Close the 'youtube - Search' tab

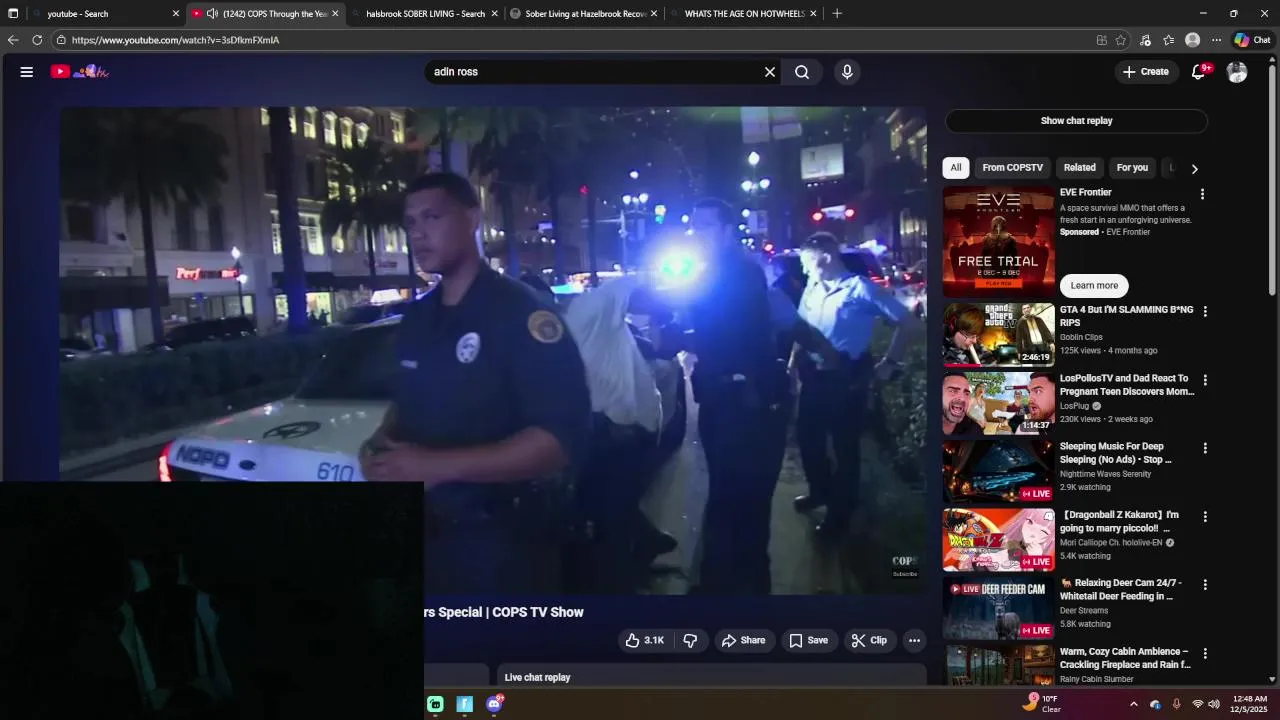point(176,14)
